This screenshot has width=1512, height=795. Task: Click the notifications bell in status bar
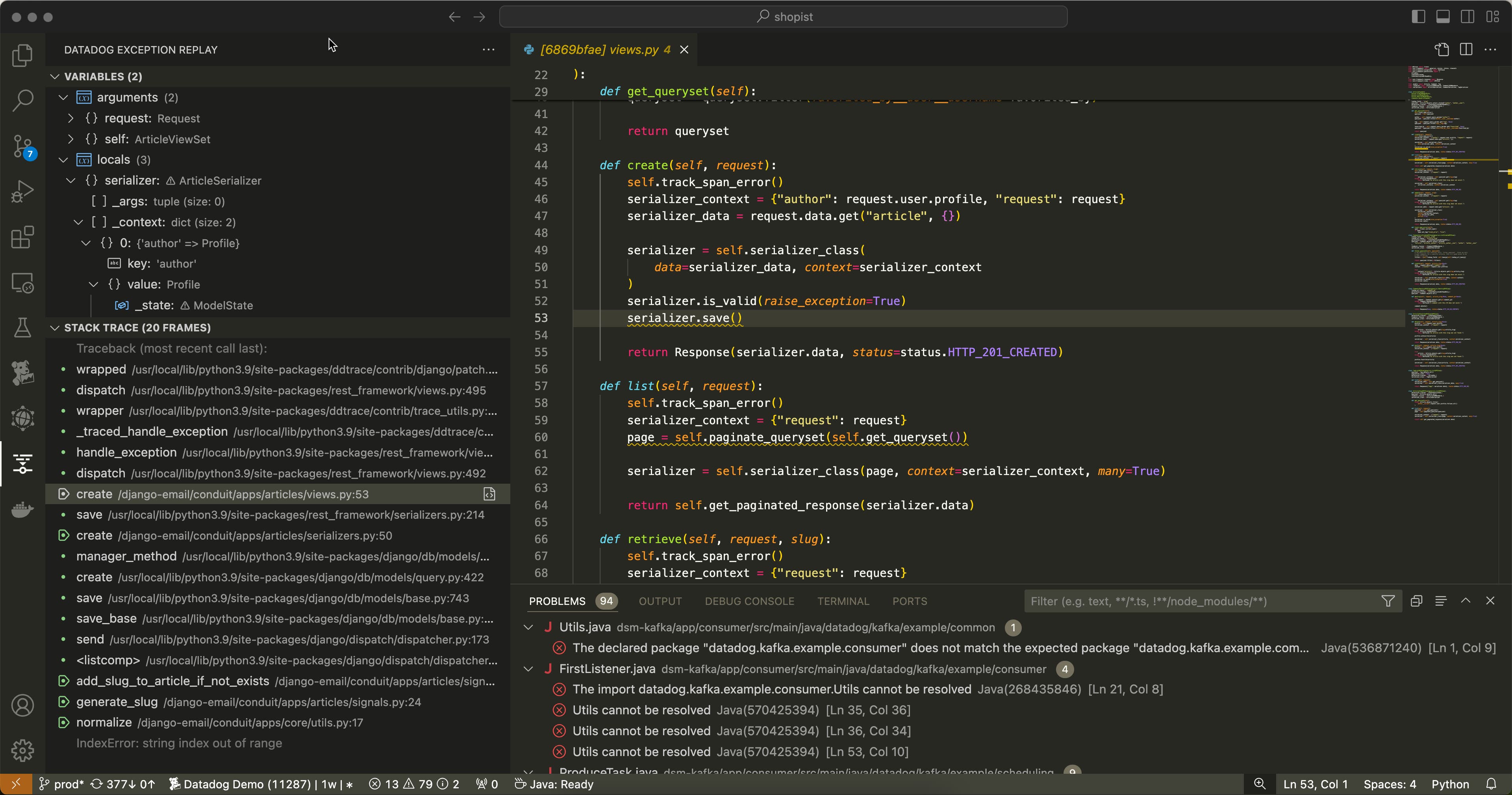1493,784
